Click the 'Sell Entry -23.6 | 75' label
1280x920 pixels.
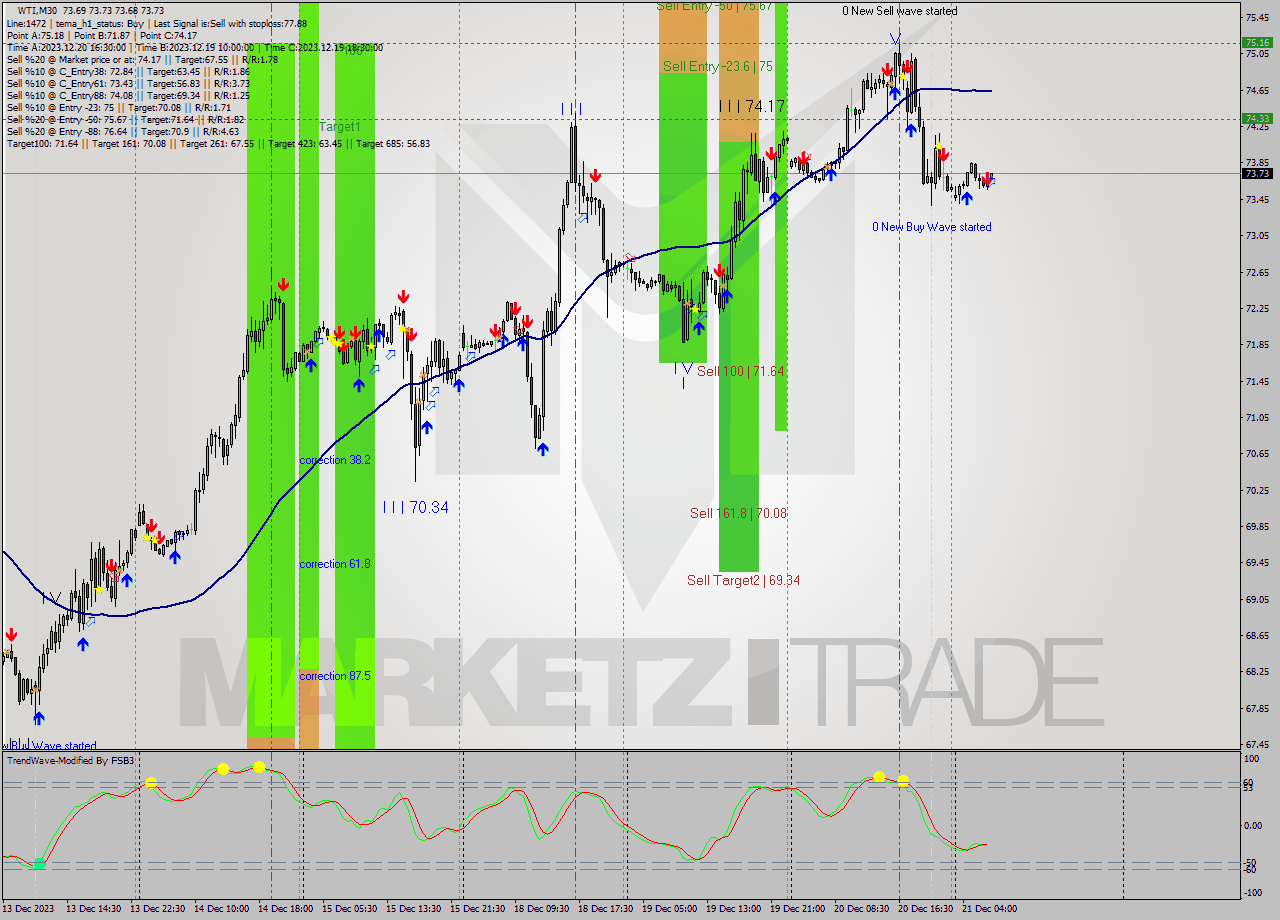(717, 66)
